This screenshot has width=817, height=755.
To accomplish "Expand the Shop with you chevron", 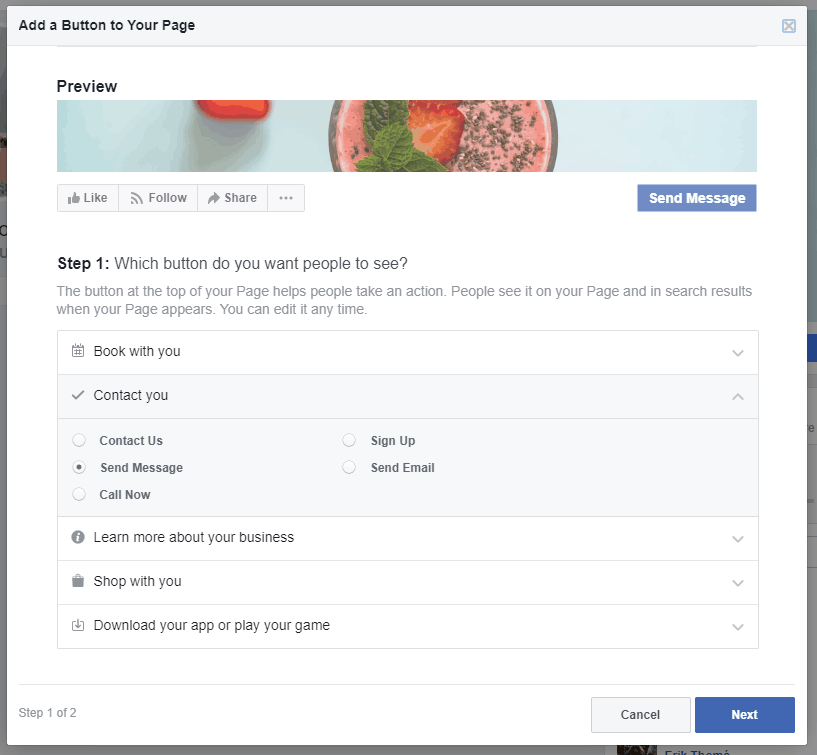I will pyautogui.click(x=738, y=583).
